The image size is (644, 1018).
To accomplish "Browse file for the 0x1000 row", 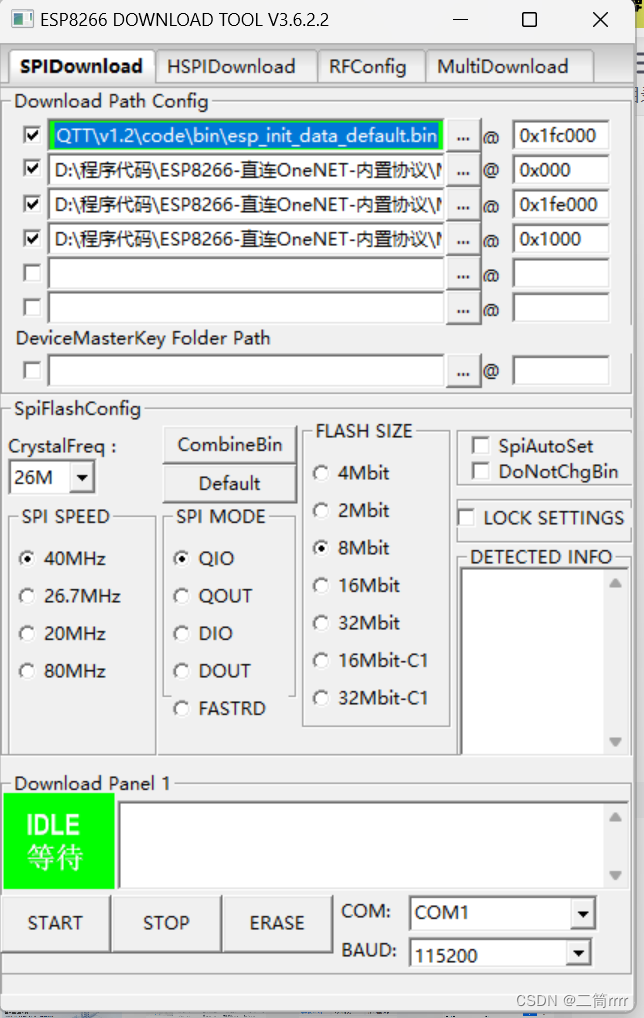I will (463, 240).
